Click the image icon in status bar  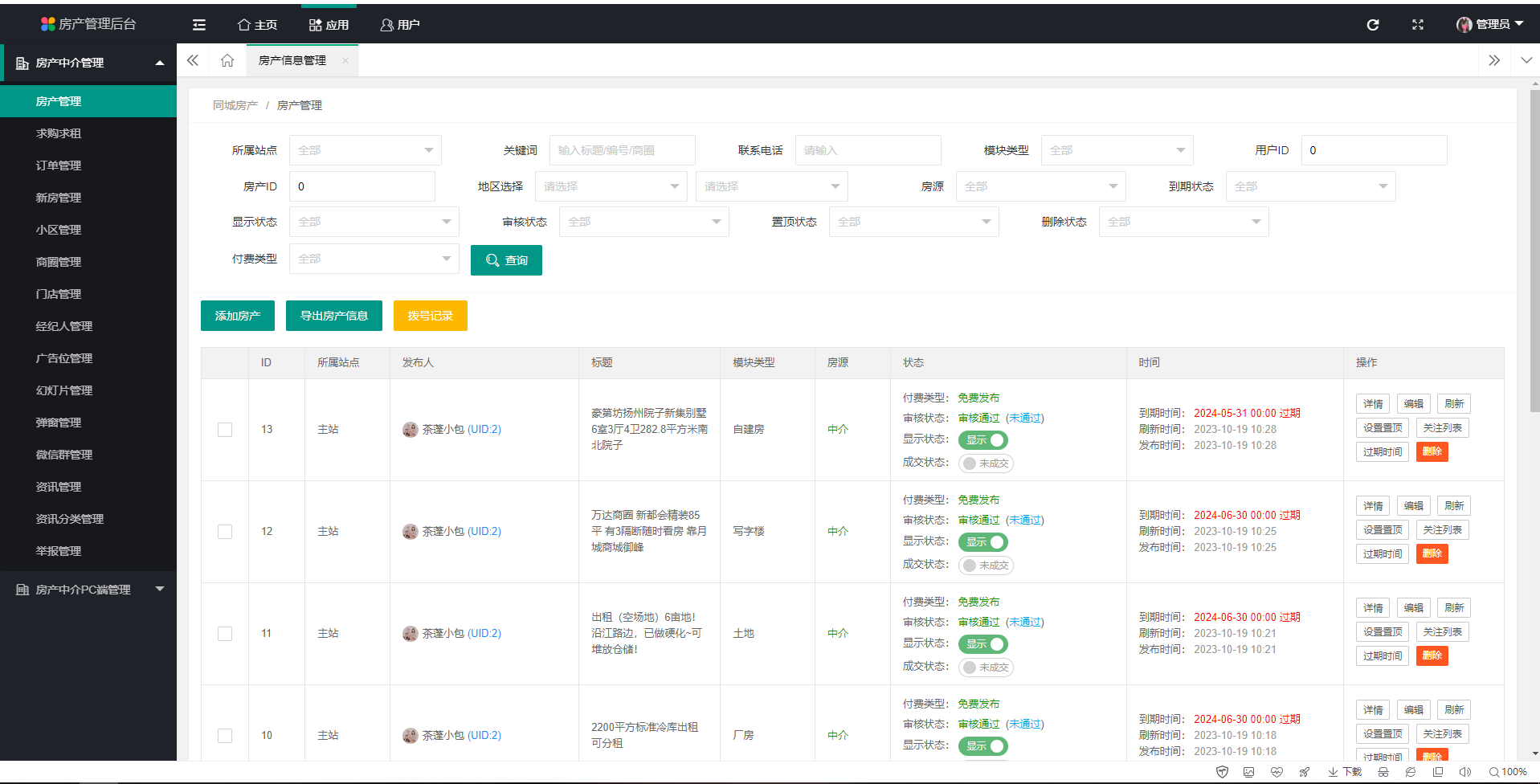[x=1248, y=772]
